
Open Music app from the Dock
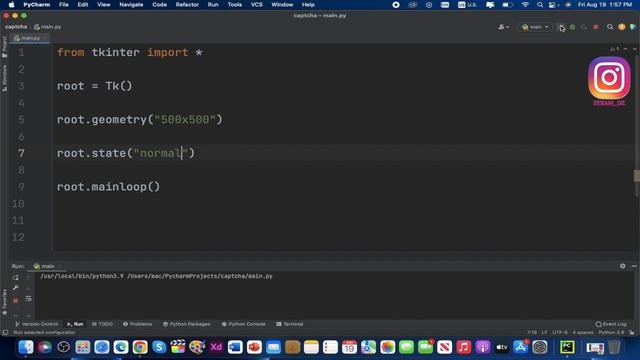coord(463,347)
